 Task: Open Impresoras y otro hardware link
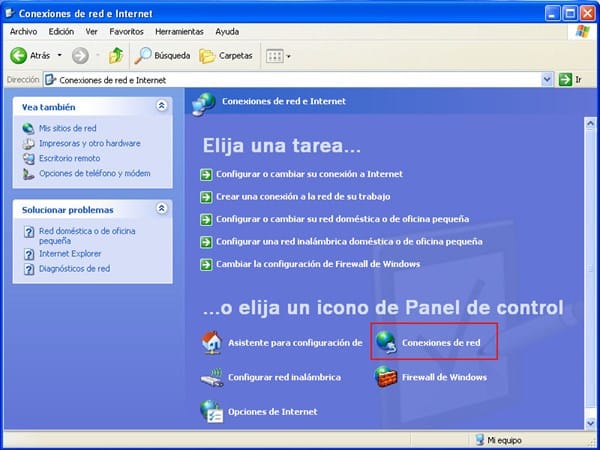pyautogui.click(x=90, y=143)
